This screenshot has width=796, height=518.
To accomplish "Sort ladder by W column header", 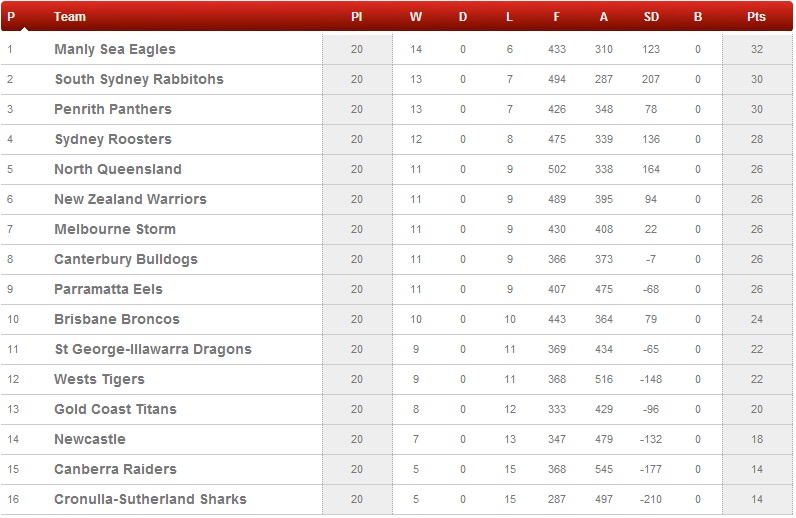I will (x=416, y=17).
